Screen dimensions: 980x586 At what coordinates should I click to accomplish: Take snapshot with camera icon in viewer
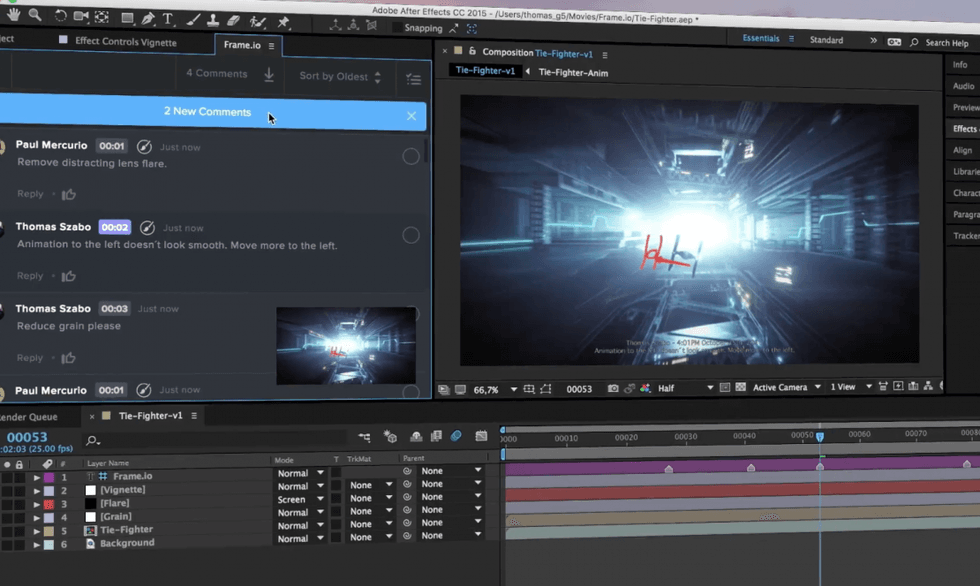[x=613, y=389]
